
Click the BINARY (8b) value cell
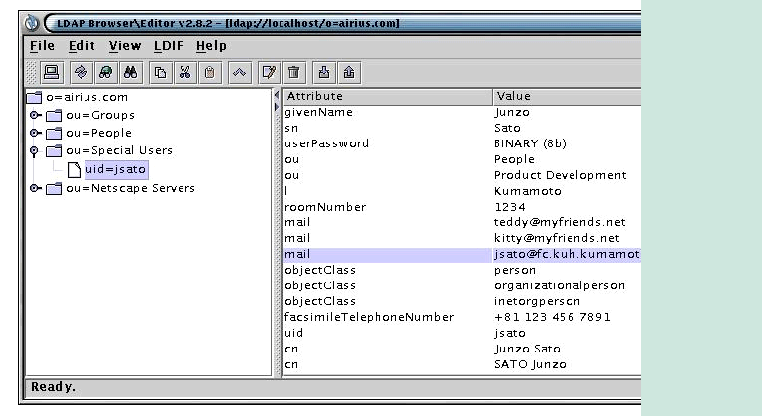(x=567, y=143)
